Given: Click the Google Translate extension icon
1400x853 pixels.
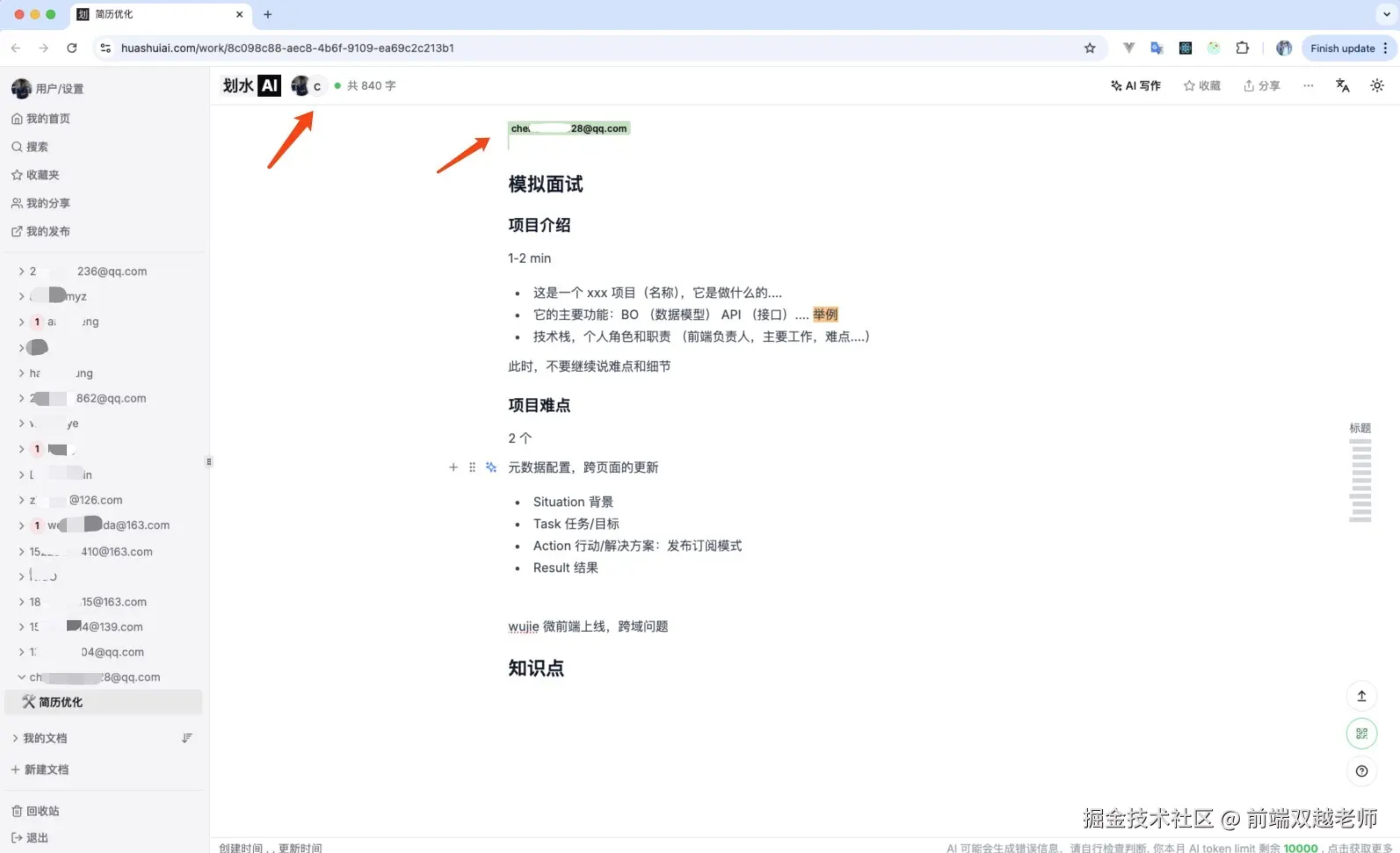Looking at the screenshot, I should click(x=1157, y=48).
